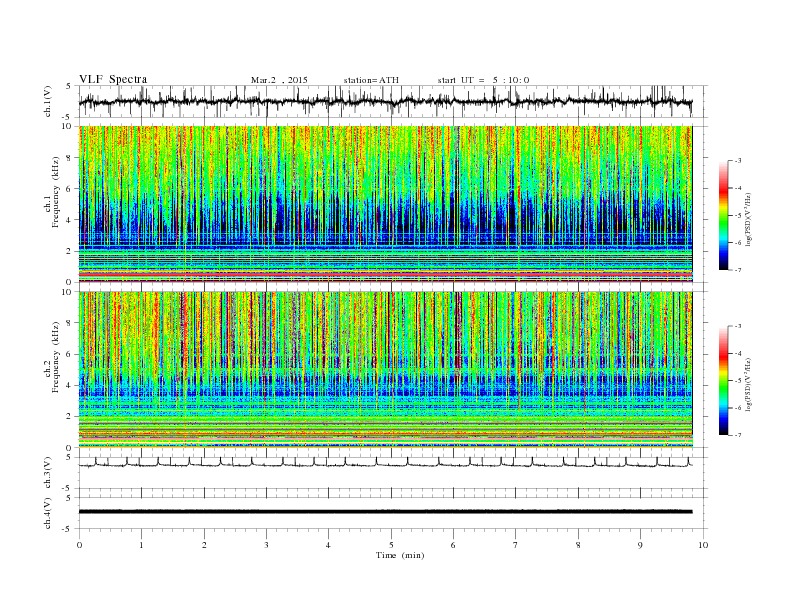Click the ch.2 color bar log(PSD) label
The image size is (792, 612).
click(749, 384)
